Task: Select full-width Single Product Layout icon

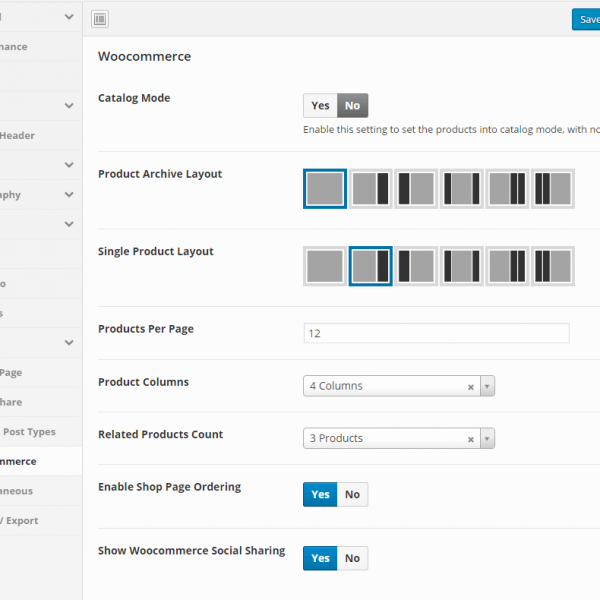Action: point(325,266)
